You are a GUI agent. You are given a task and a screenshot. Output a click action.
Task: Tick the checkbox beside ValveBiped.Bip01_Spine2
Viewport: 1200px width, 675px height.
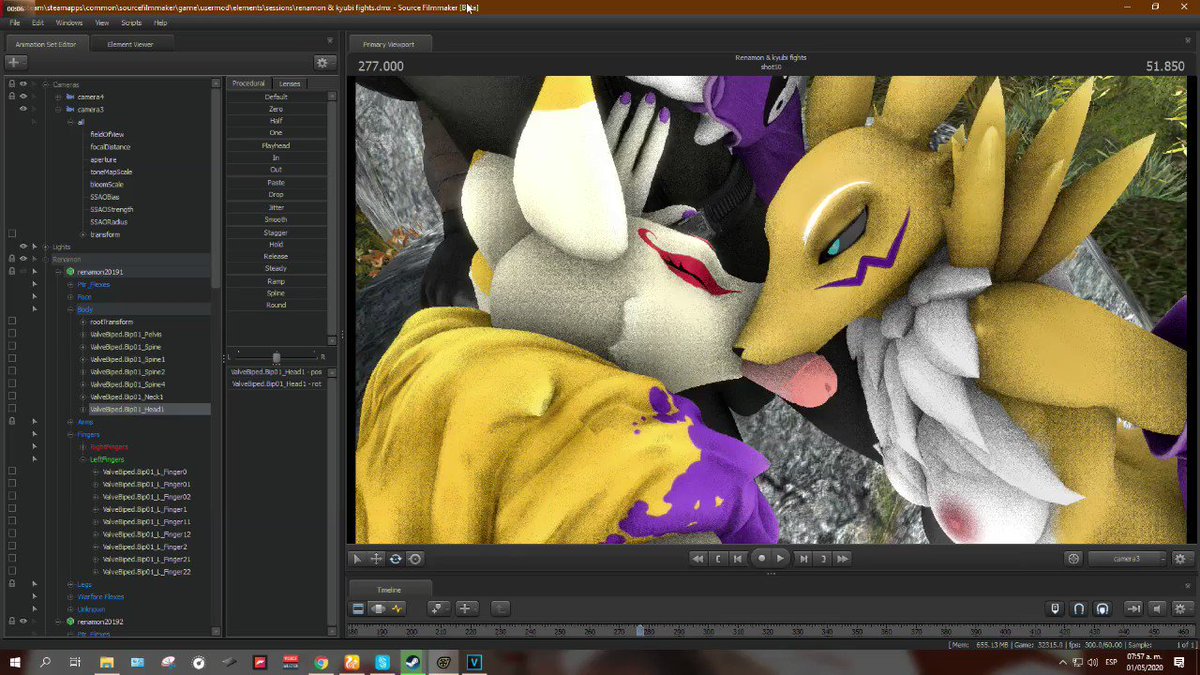click(12, 372)
